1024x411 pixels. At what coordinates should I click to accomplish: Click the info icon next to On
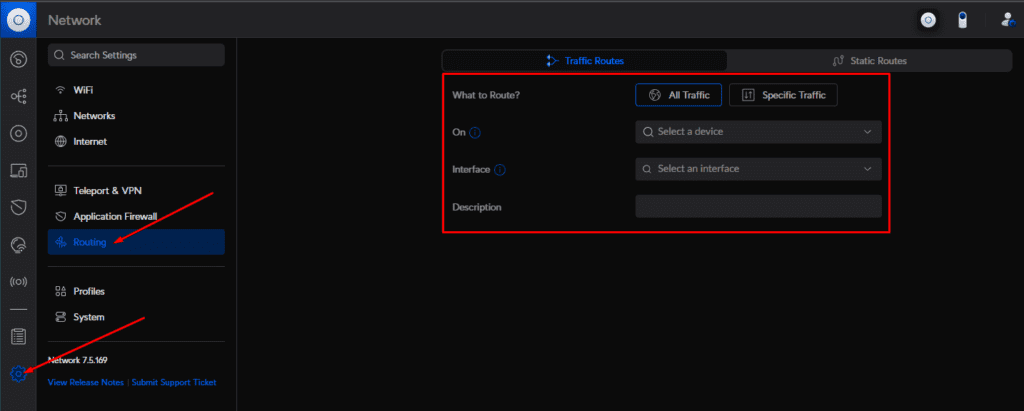475,133
